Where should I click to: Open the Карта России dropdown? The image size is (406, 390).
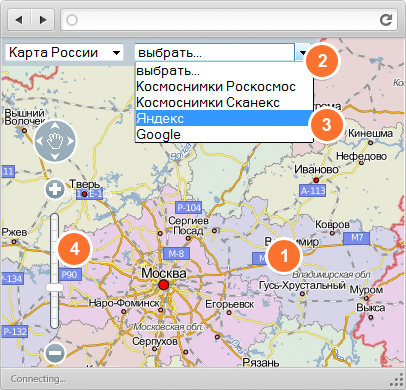(x=65, y=53)
